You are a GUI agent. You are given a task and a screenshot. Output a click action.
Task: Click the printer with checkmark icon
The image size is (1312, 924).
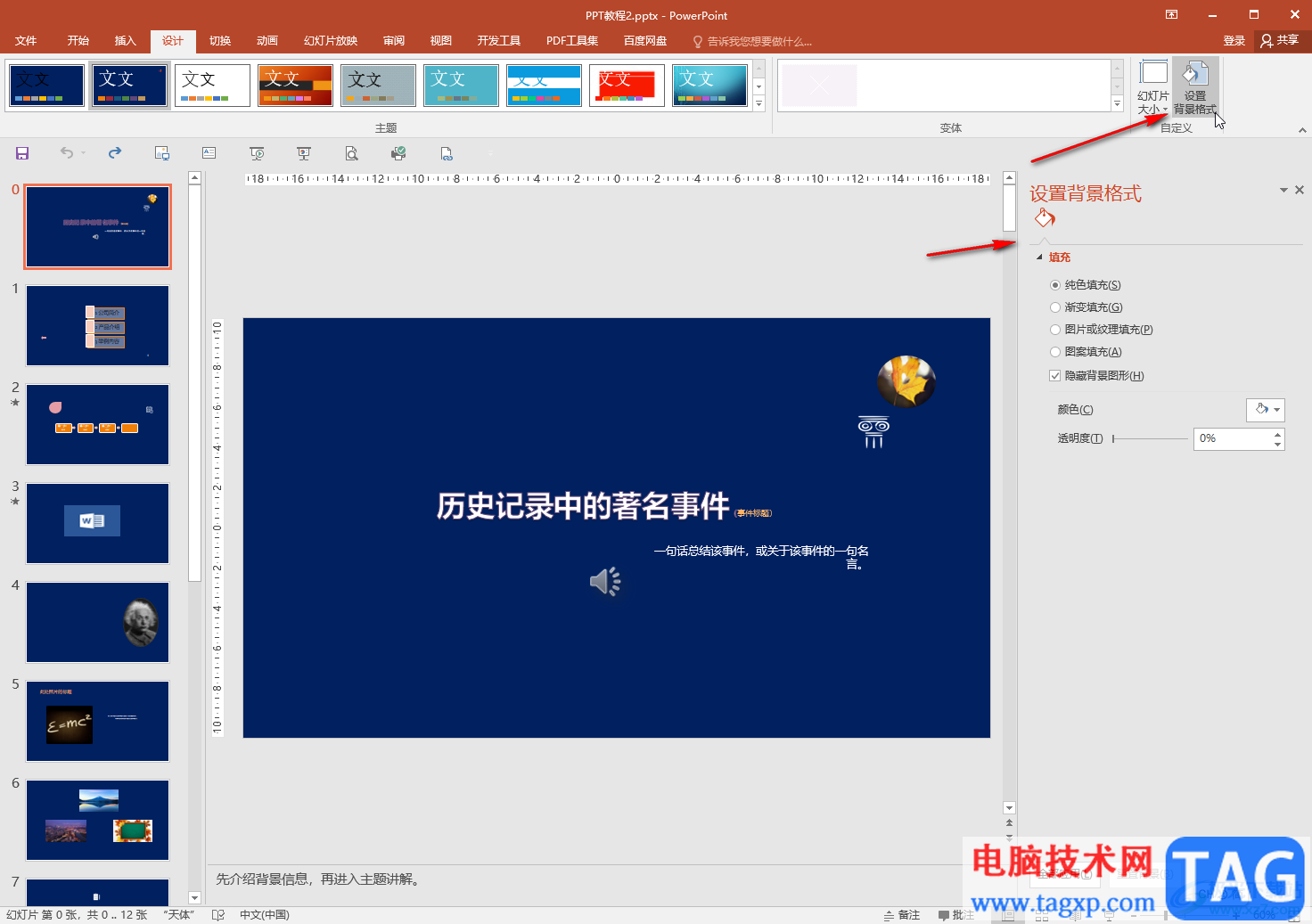398,153
